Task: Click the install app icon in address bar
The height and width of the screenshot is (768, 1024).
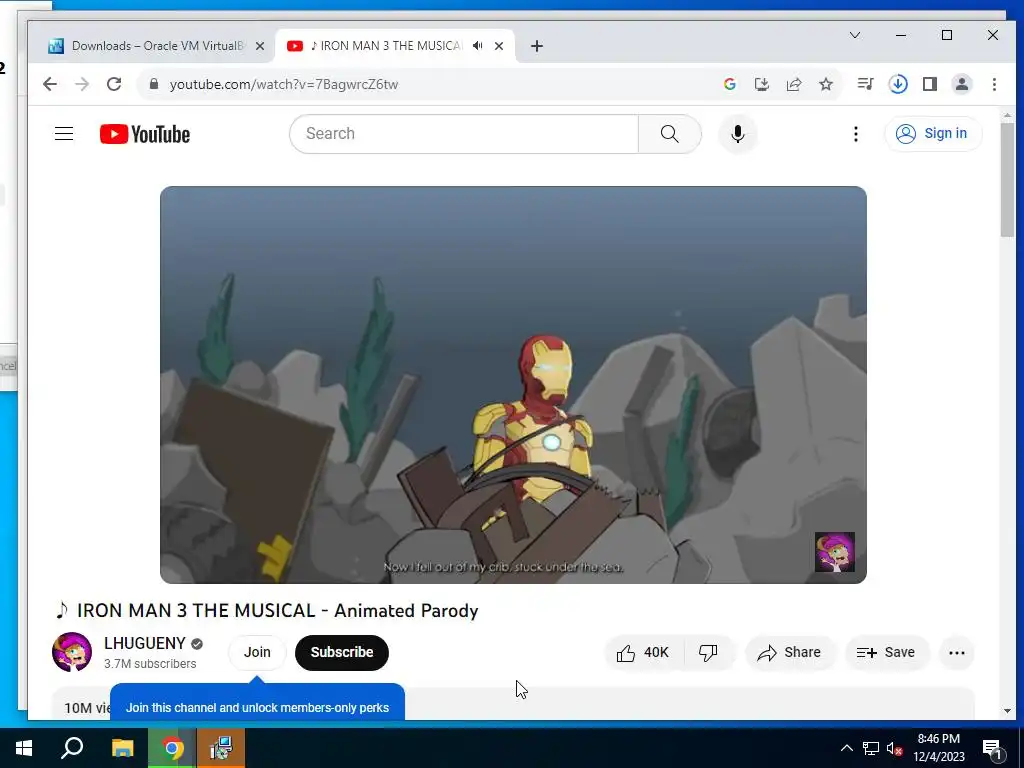Action: (761, 84)
